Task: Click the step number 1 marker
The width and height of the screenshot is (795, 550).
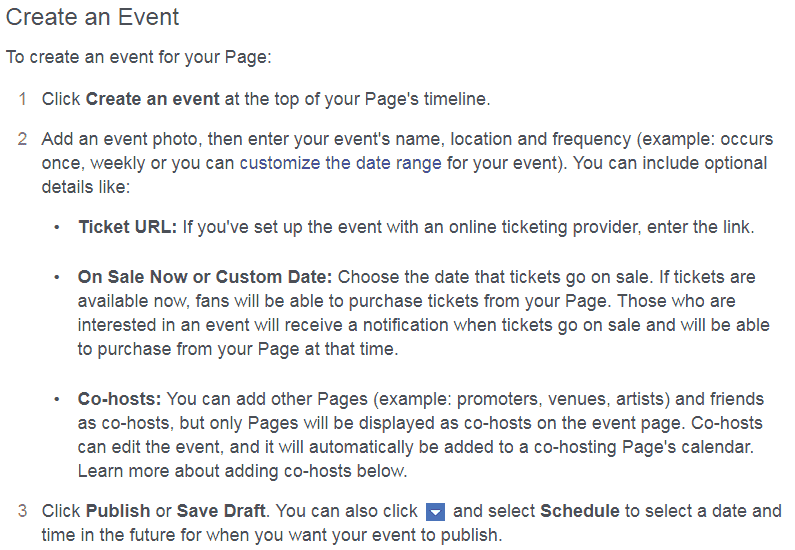Action: [22, 99]
